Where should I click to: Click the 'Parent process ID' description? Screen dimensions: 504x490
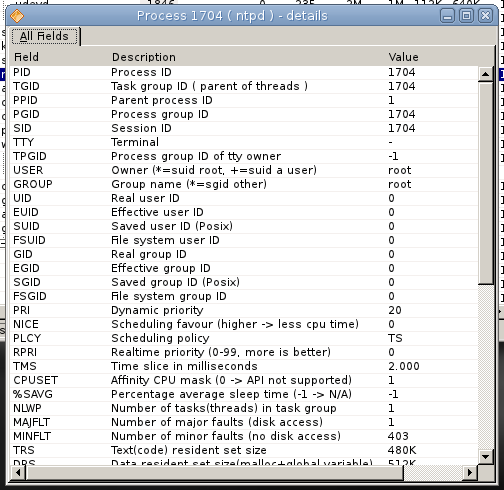click(162, 100)
